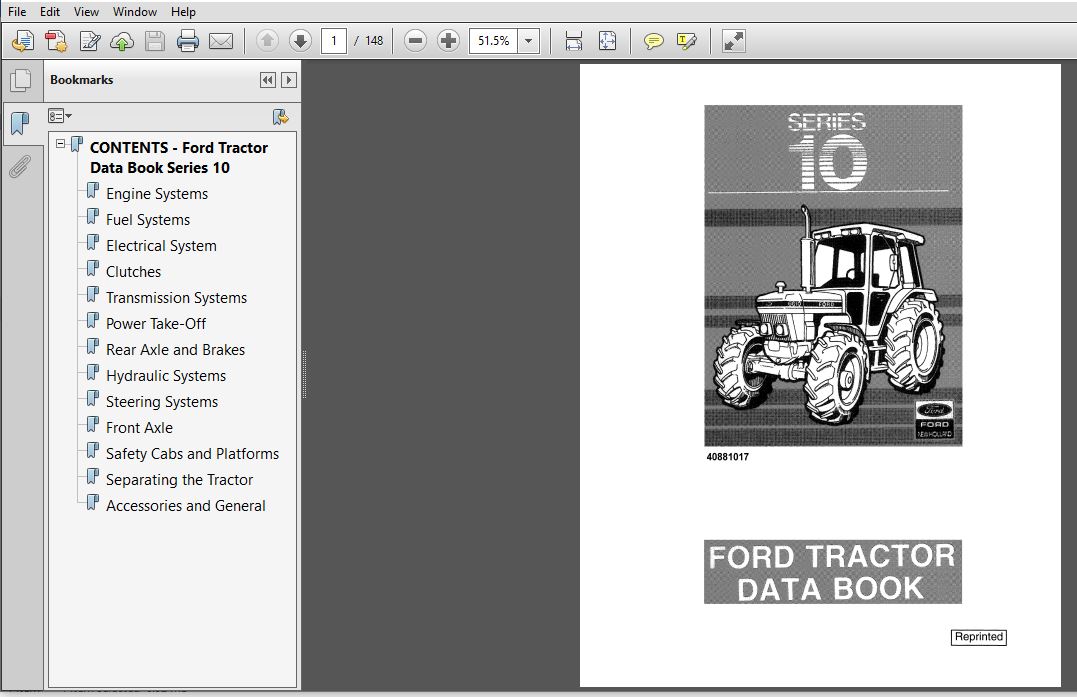
Task: Click the pane splitter grip handle
Action: [x=304, y=374]
